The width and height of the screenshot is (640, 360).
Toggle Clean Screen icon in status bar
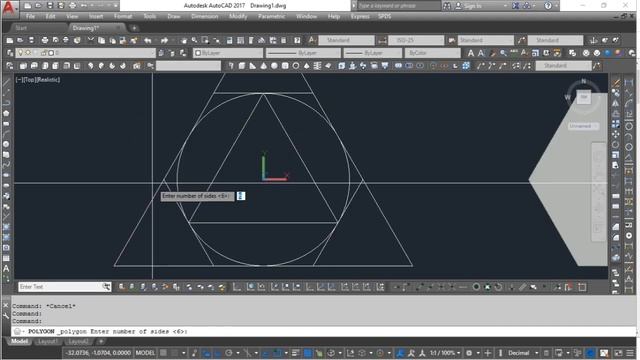(x=619, y=353)
